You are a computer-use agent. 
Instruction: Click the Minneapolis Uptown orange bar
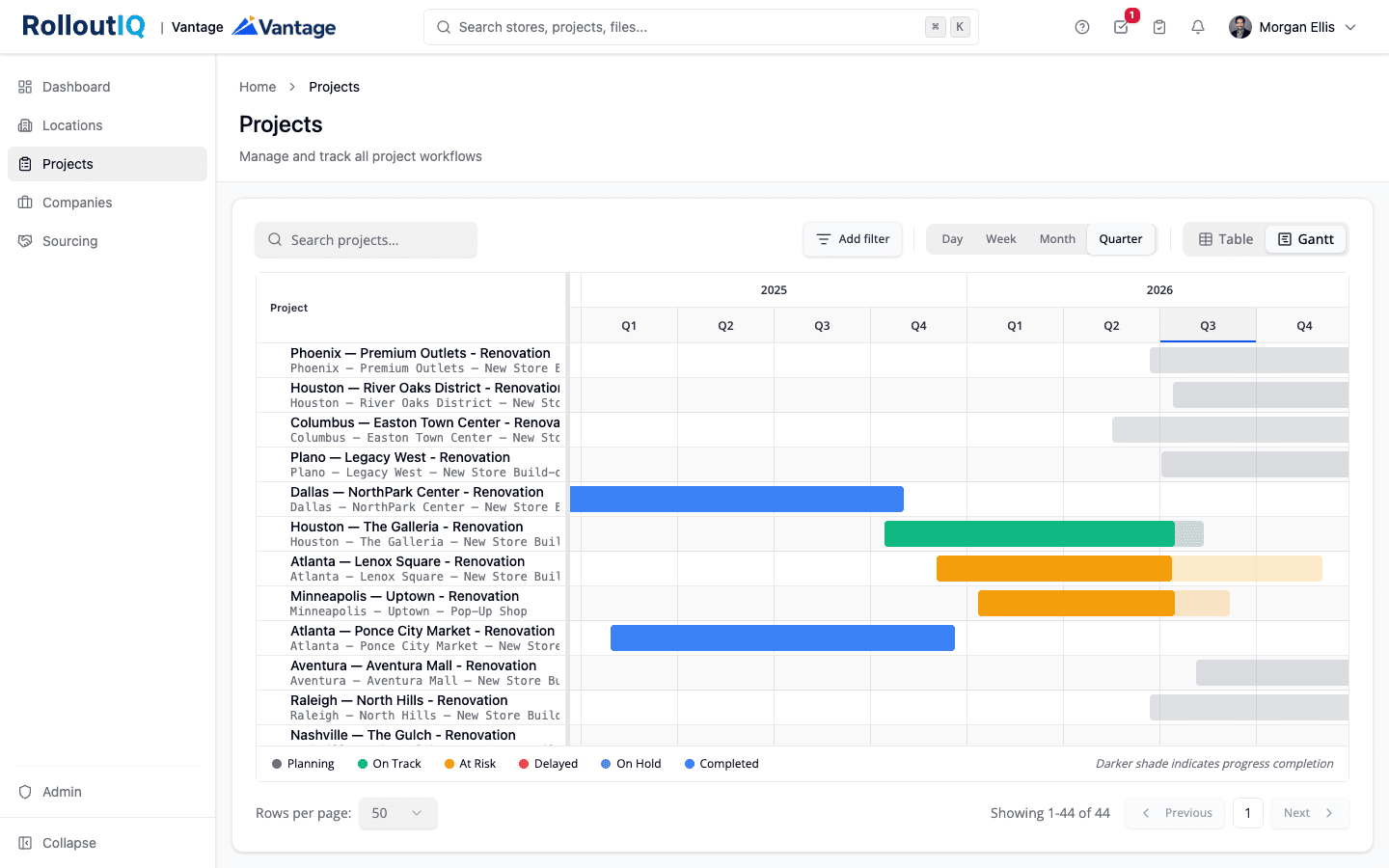click(1076, 603)
